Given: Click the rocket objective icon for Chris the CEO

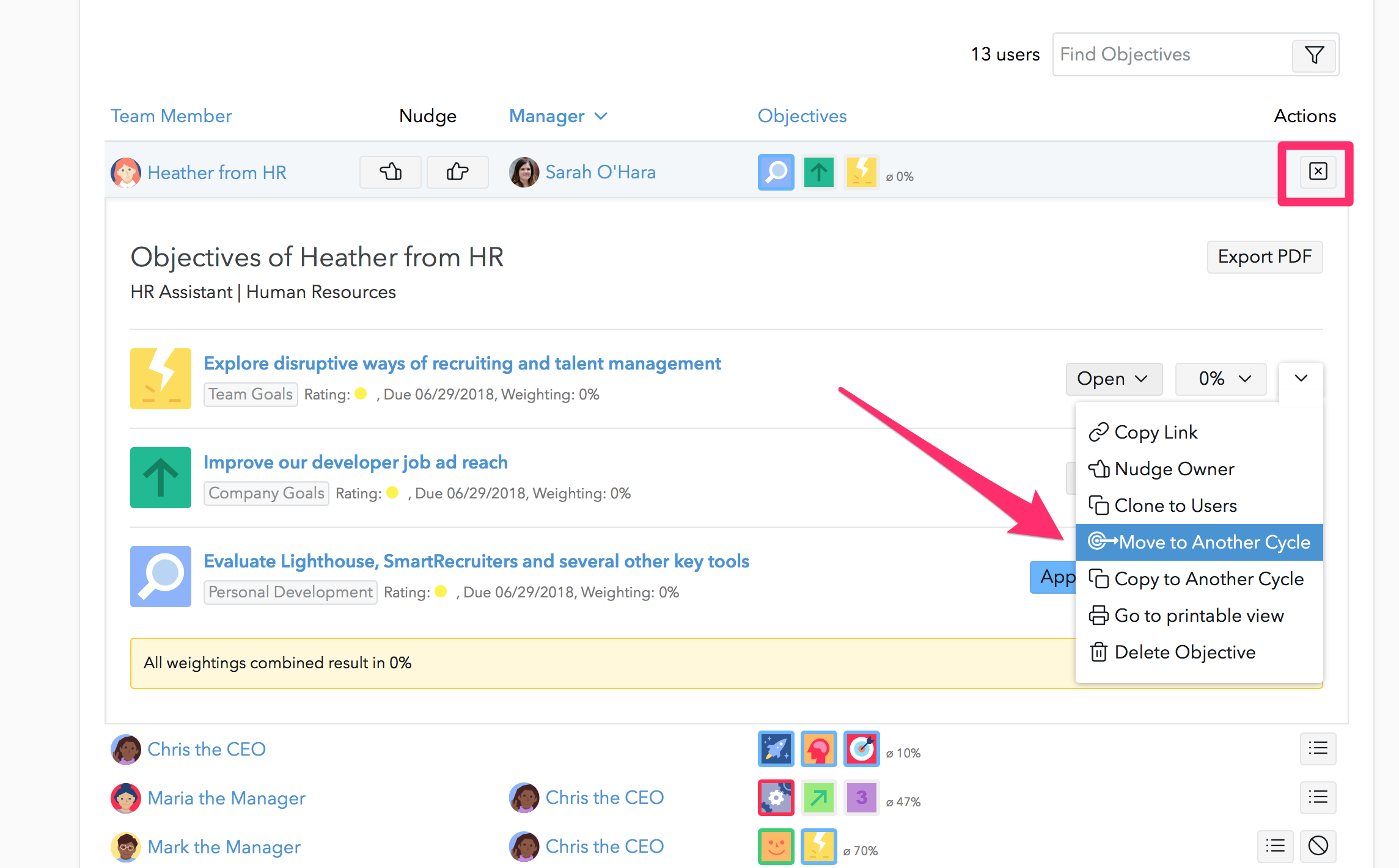Looking at the screenshot, I should [776, 749].
